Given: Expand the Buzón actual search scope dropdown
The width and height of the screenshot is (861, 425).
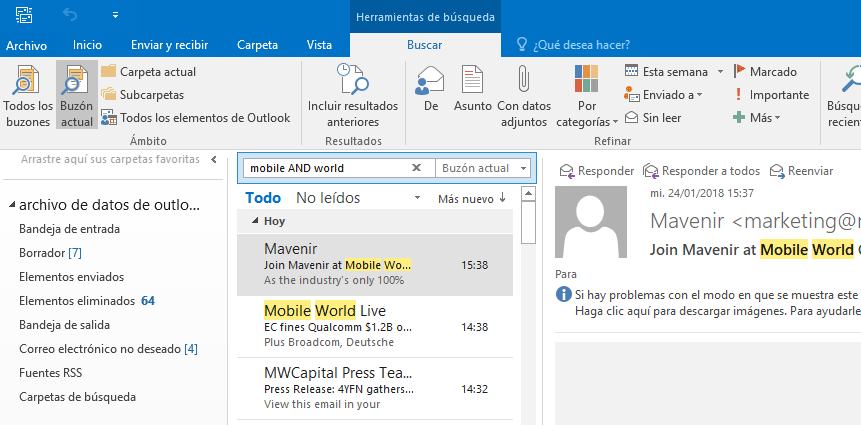Looking at the screenshot, I should coord(524,168).
